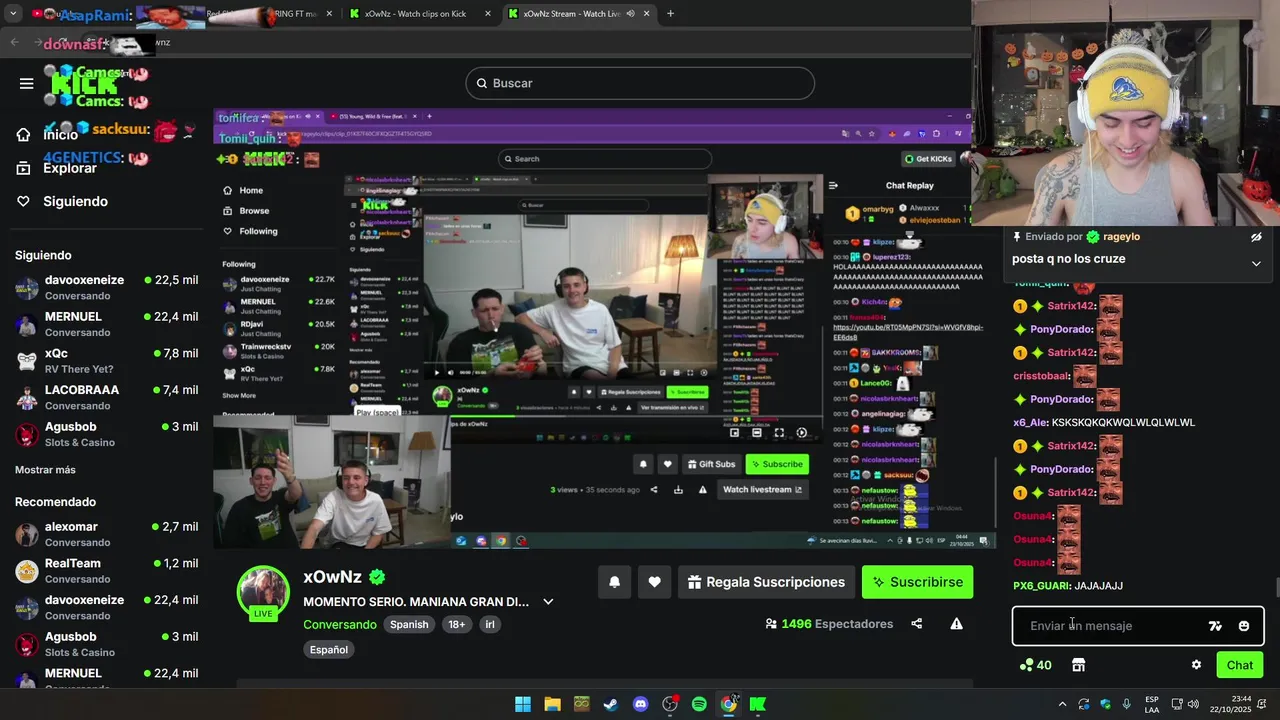Show hidden system tray icons
1280x720 pixels.
tap(1062, 704)
